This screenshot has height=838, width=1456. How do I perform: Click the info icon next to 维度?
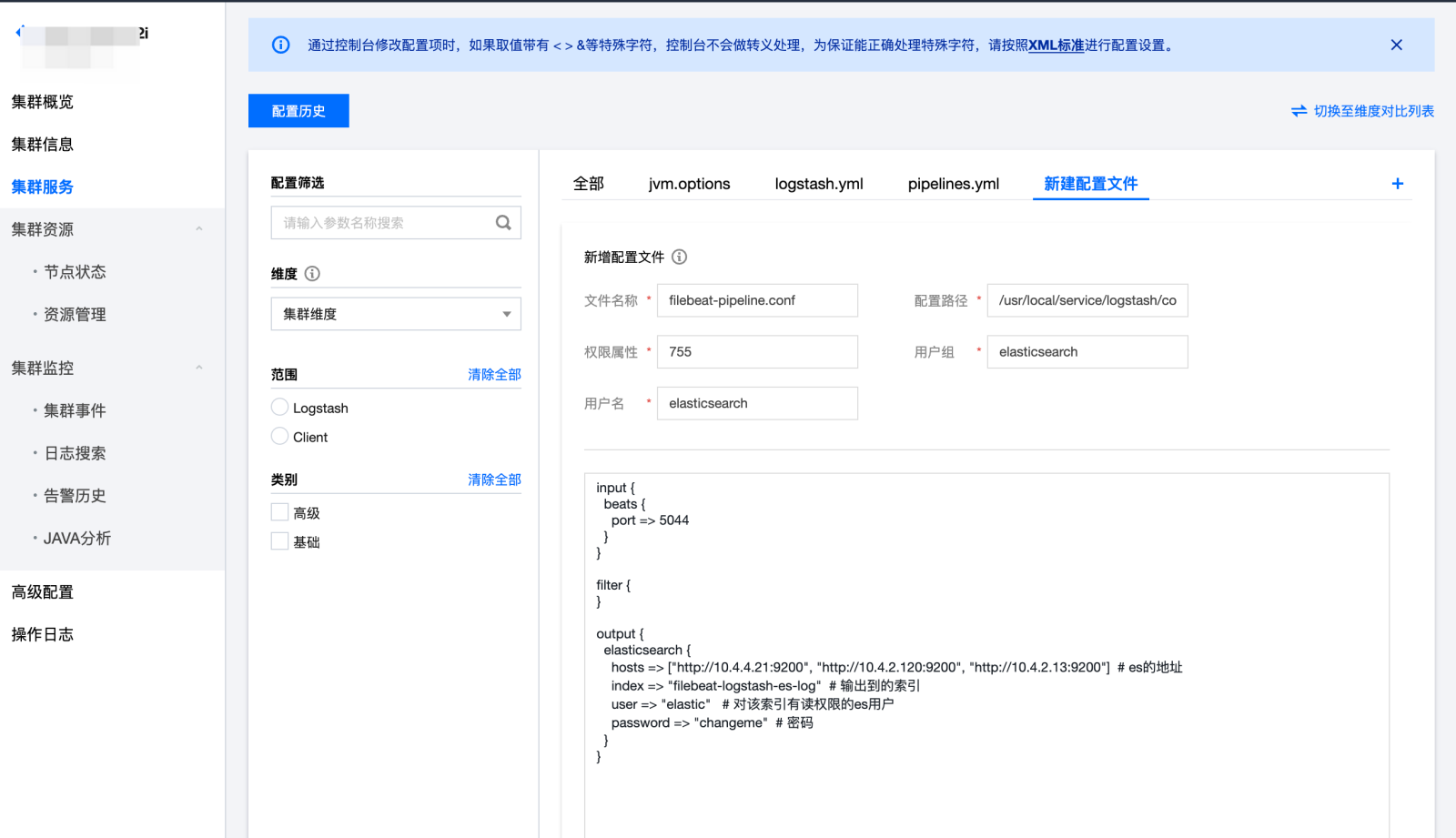tap(312, 274)
